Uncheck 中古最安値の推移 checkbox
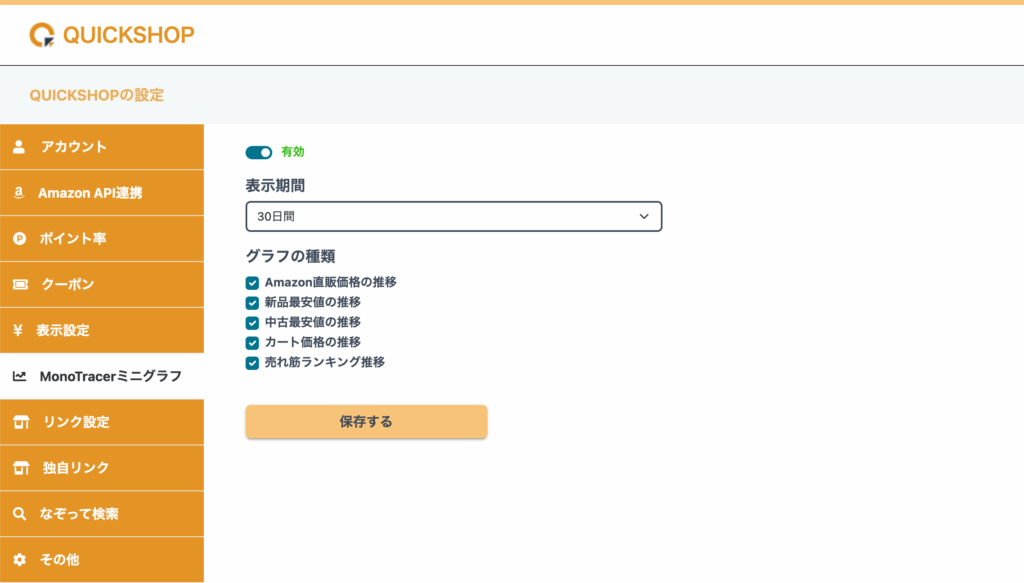1024x583 pixels. 252,323
